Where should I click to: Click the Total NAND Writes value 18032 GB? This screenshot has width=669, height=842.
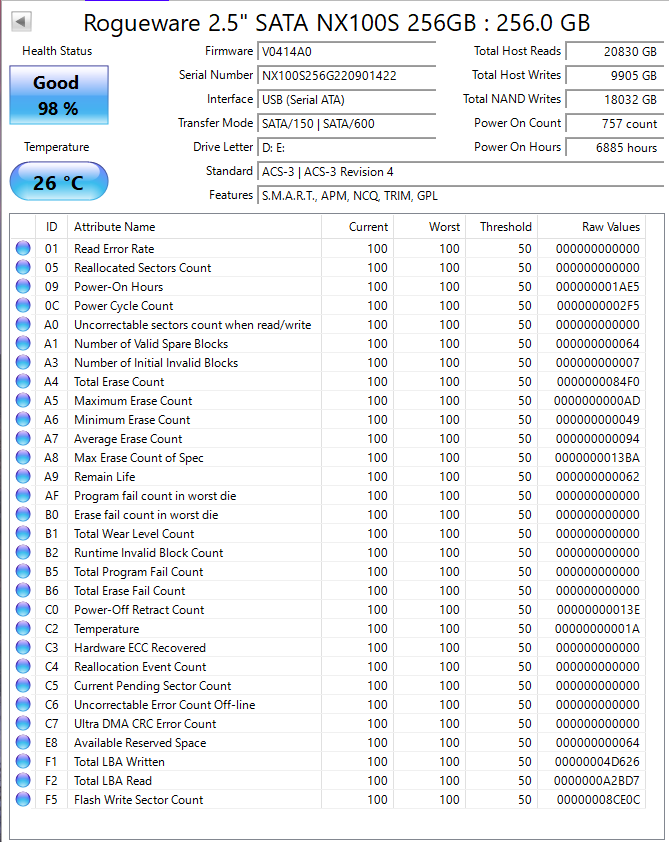615,100
